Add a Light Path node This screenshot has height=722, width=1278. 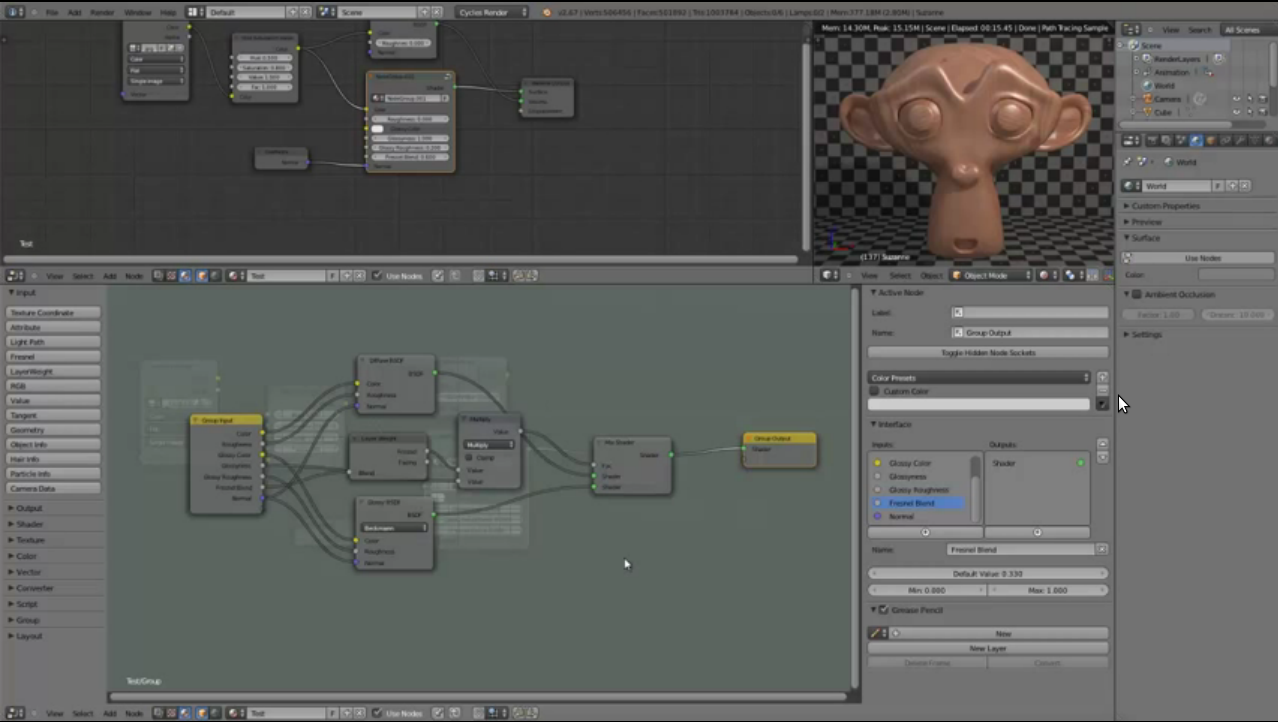pos(54,342)
